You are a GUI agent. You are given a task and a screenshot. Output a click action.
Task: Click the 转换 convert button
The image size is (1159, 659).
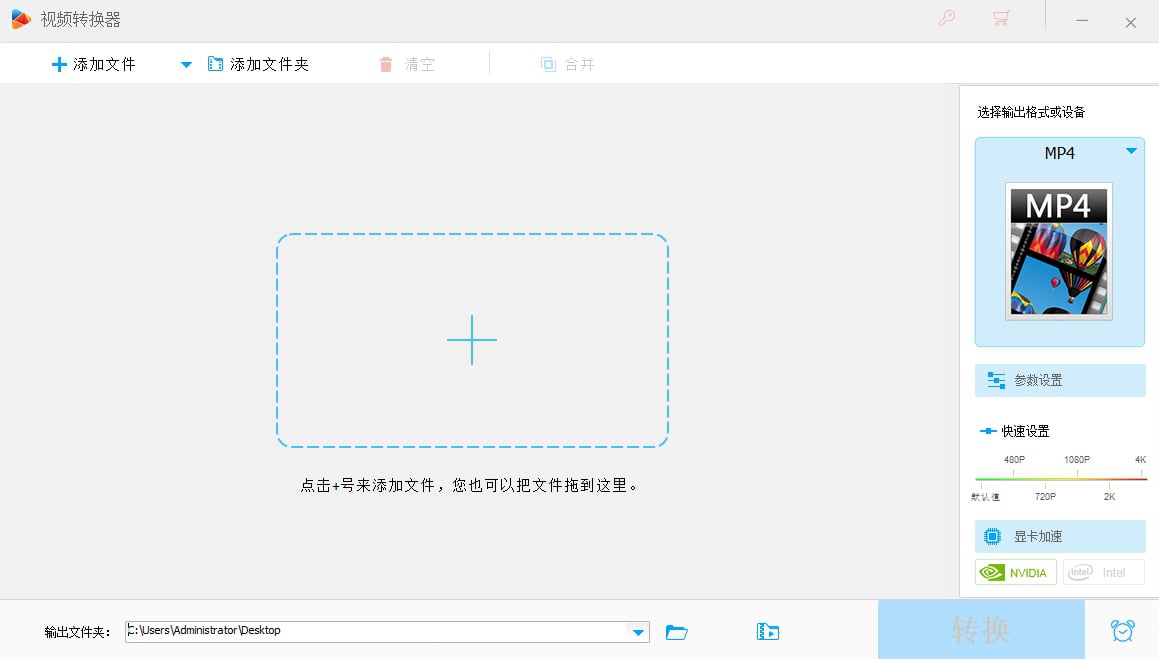pos(980,630)
